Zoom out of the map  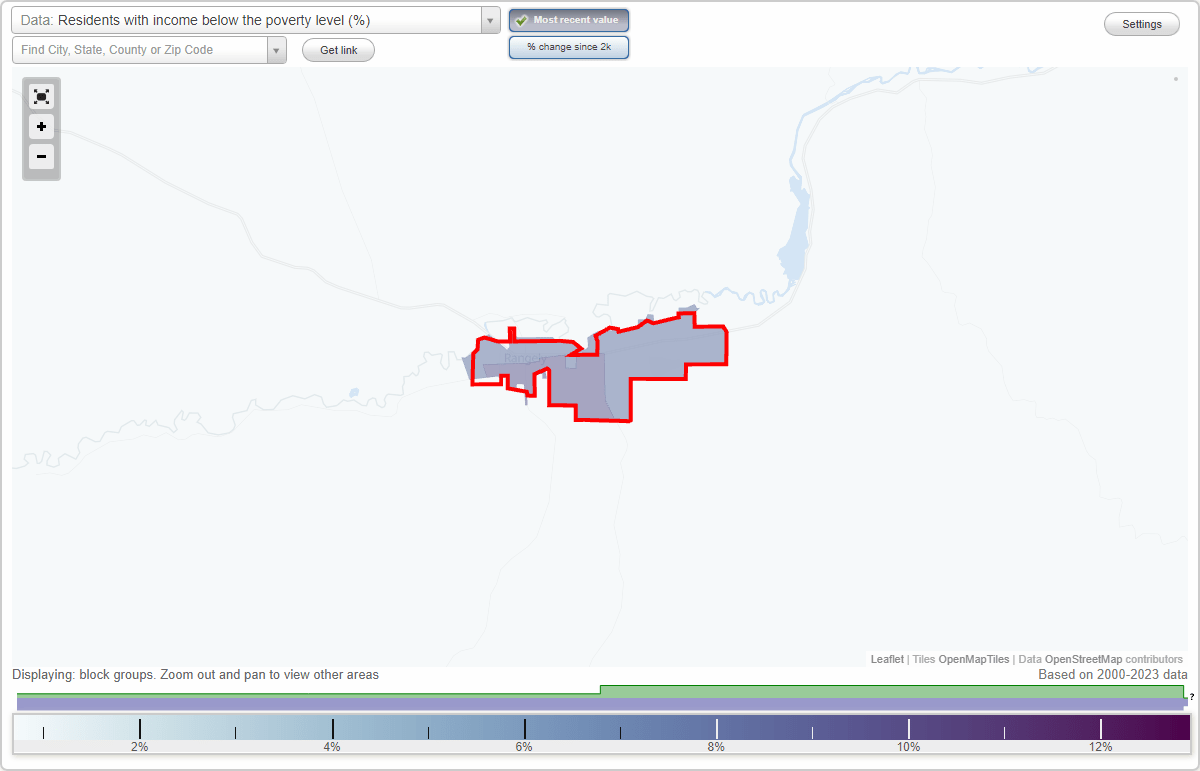pos(41,157)
